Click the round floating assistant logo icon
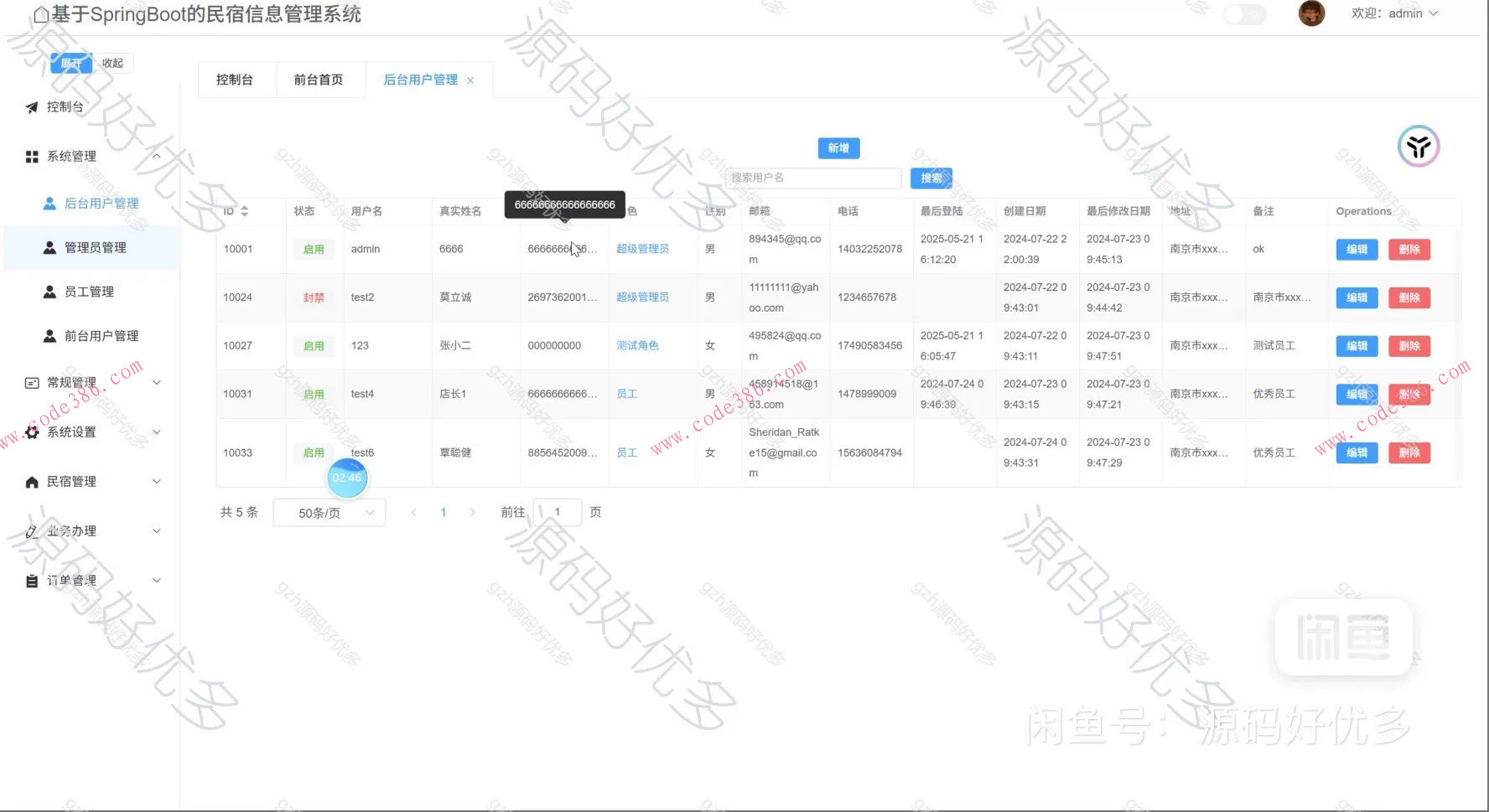This screenshot has height=812, width=1489. pos(1418,147)
